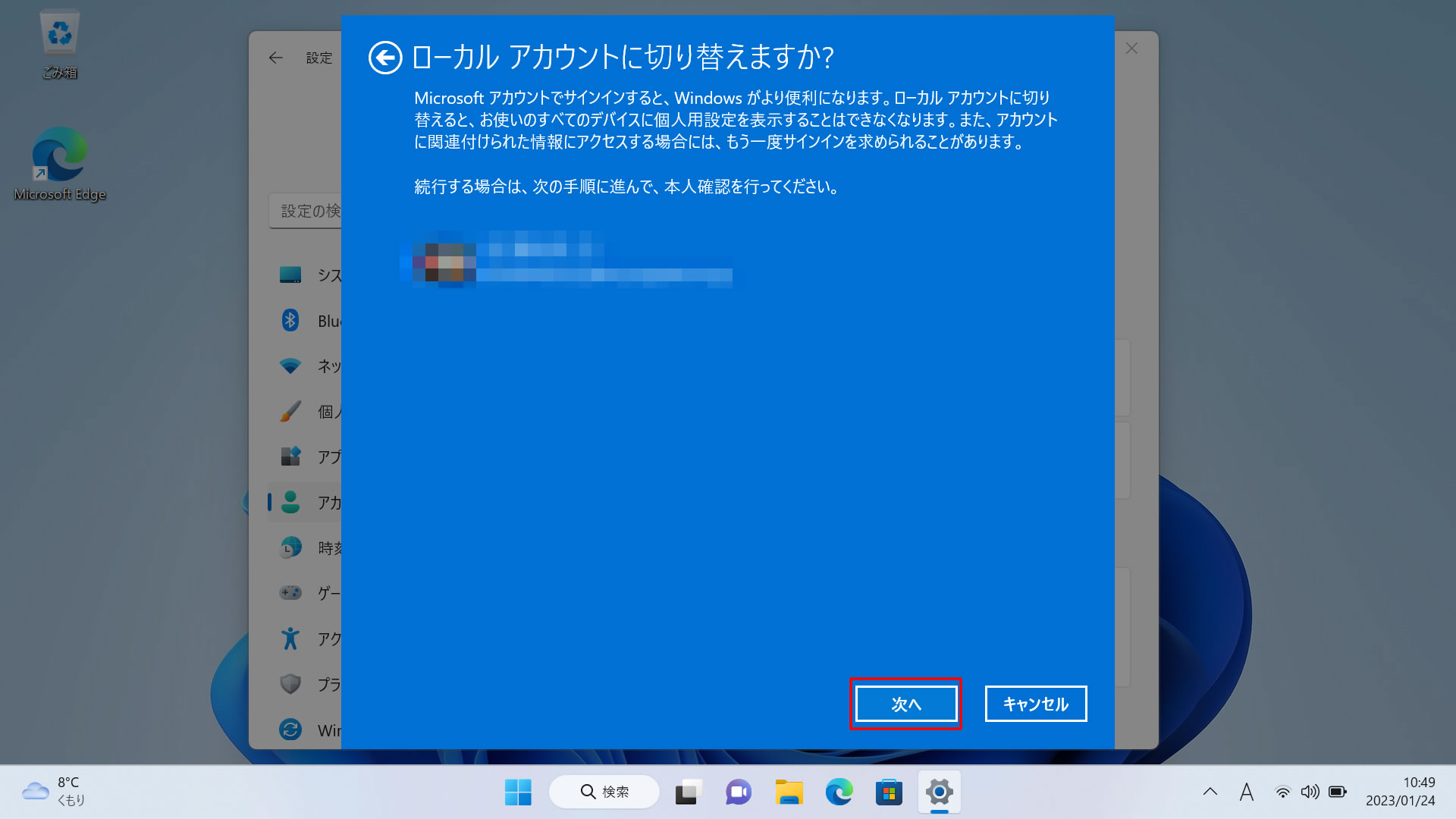
Task: Select the Microsoft Edge desktop shortcut
Action: pos(59,164)
